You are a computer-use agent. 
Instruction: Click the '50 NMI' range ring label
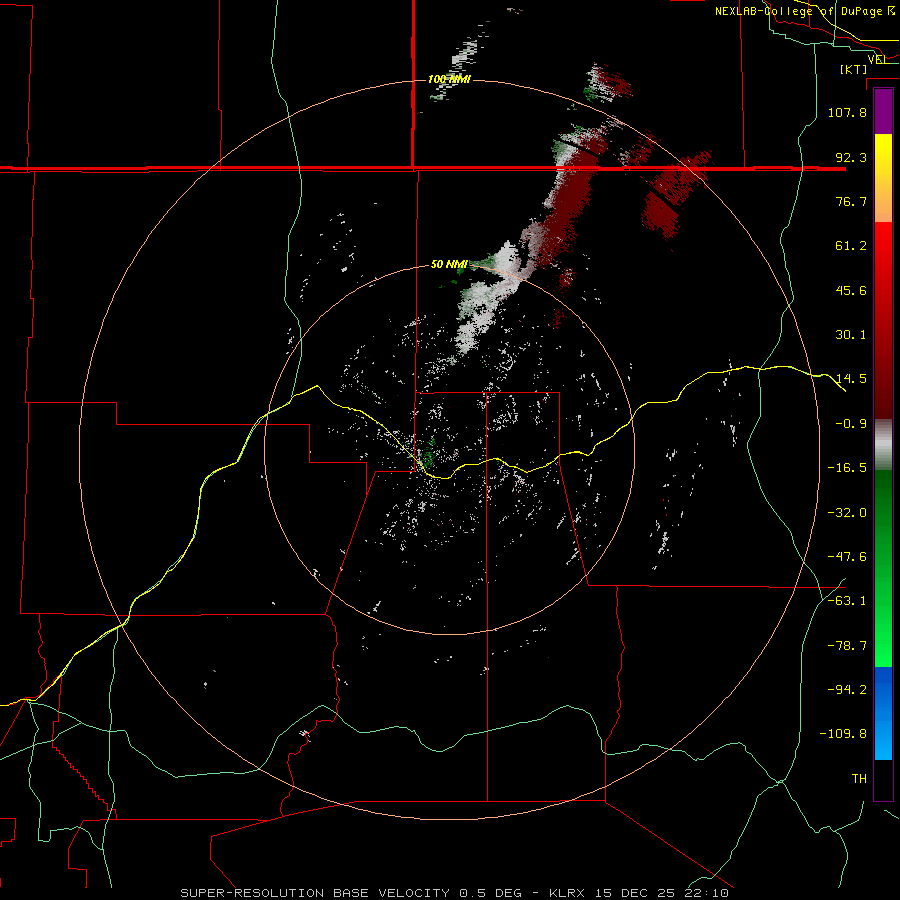click(x=449, y=264)
